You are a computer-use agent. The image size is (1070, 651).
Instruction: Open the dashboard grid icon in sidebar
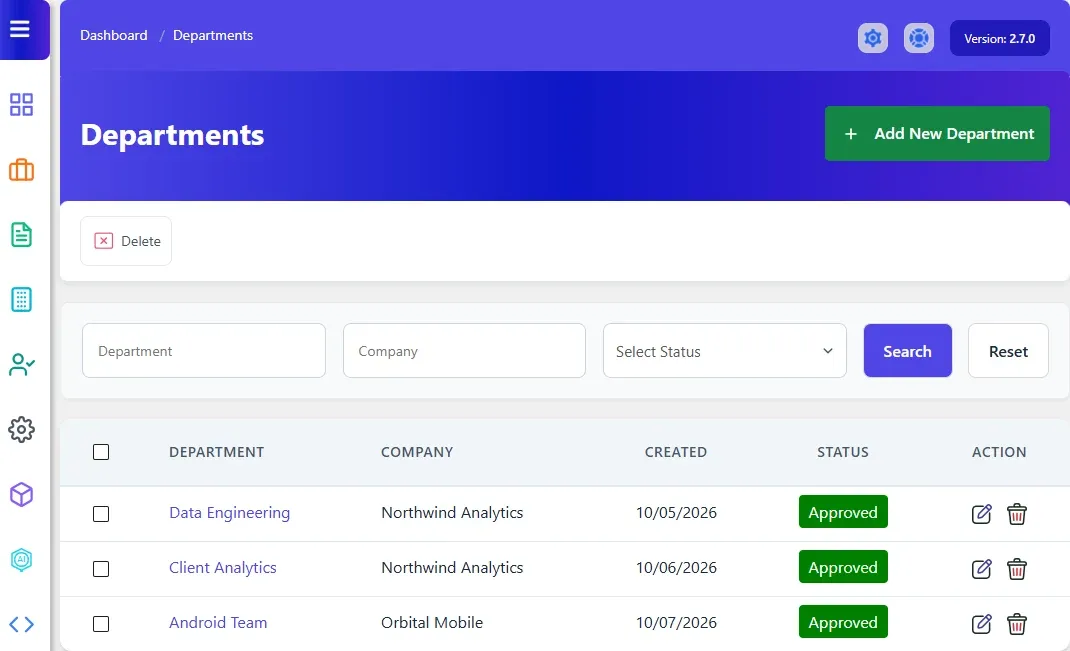click(x=21, y=104)
